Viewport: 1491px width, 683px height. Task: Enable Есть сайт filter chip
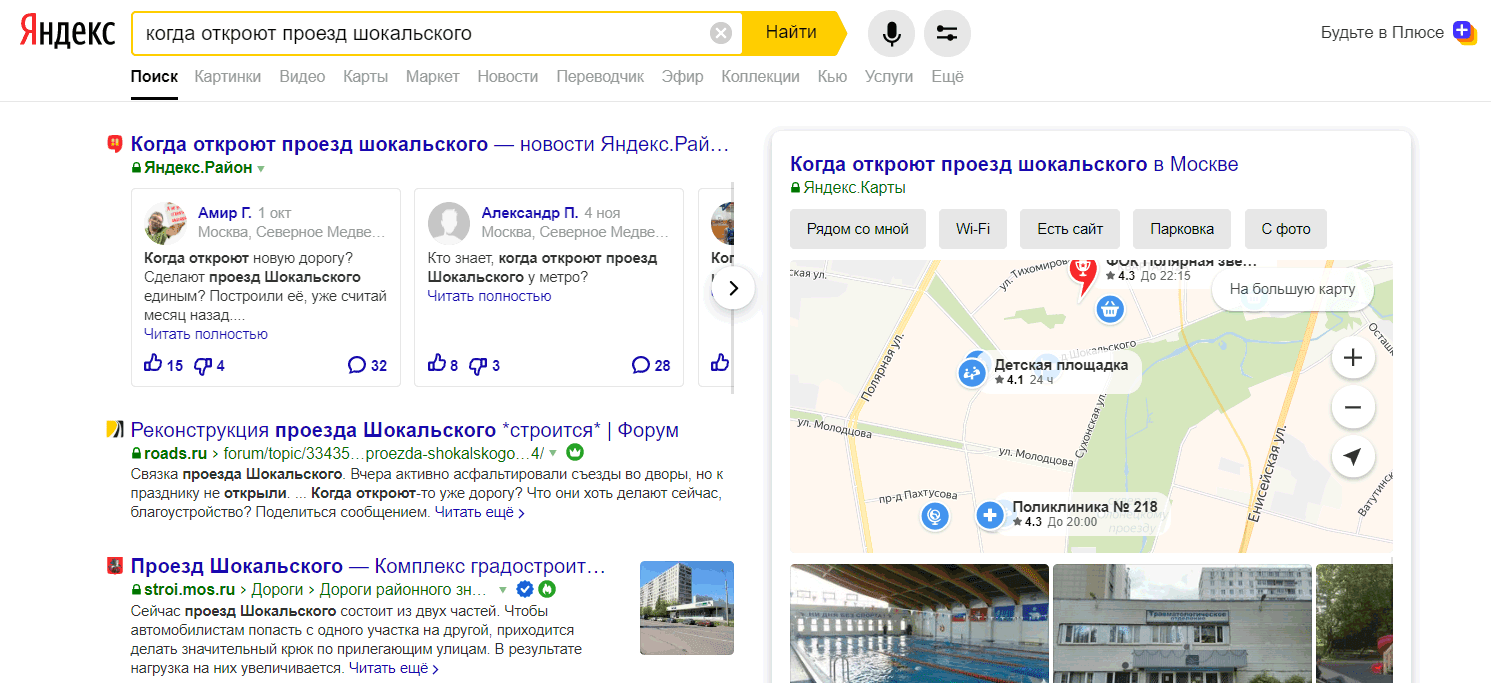pyautogui.click(x=1070, y=229)
